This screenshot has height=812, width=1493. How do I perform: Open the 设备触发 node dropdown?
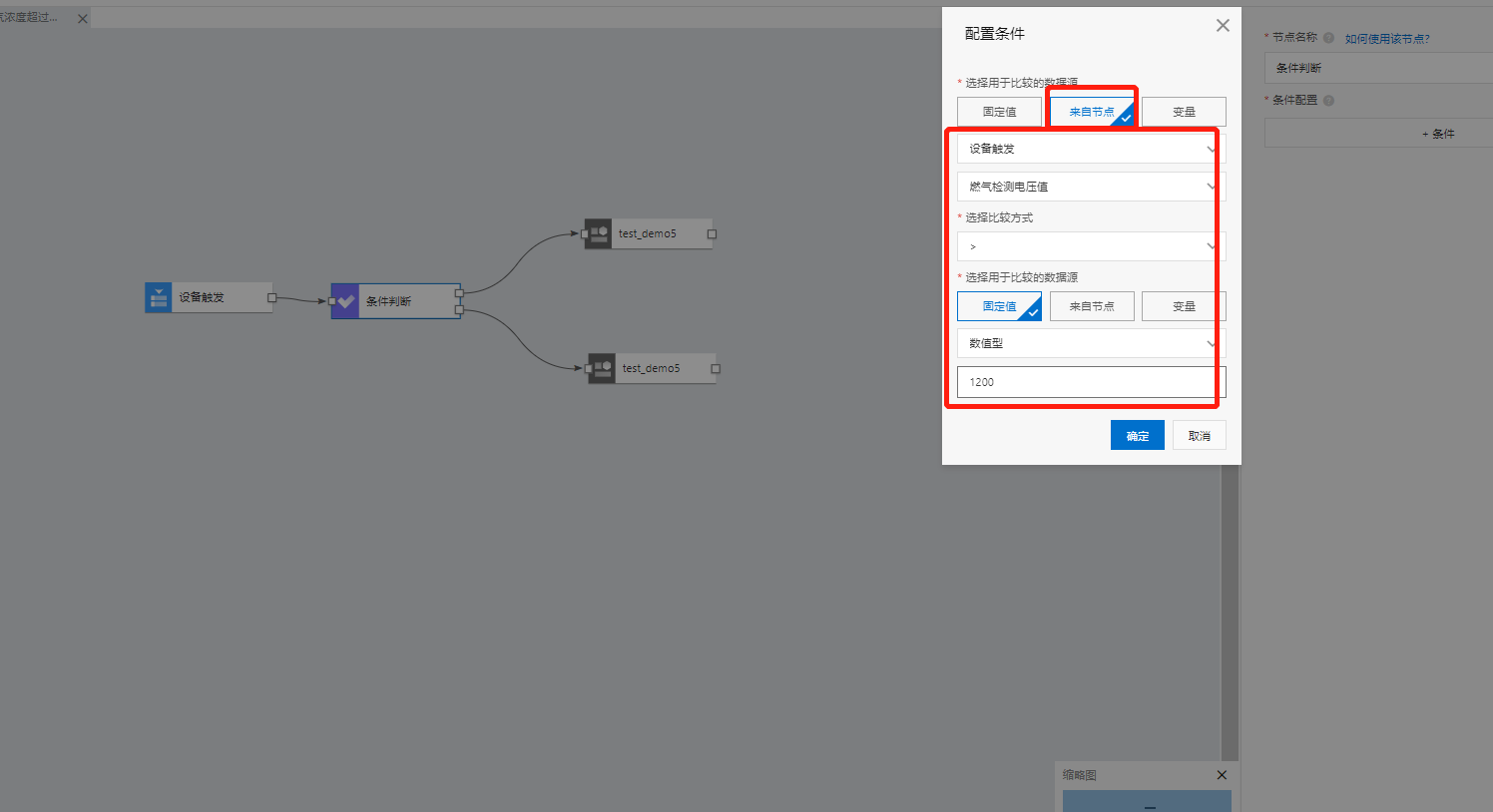pos(1091,149)
